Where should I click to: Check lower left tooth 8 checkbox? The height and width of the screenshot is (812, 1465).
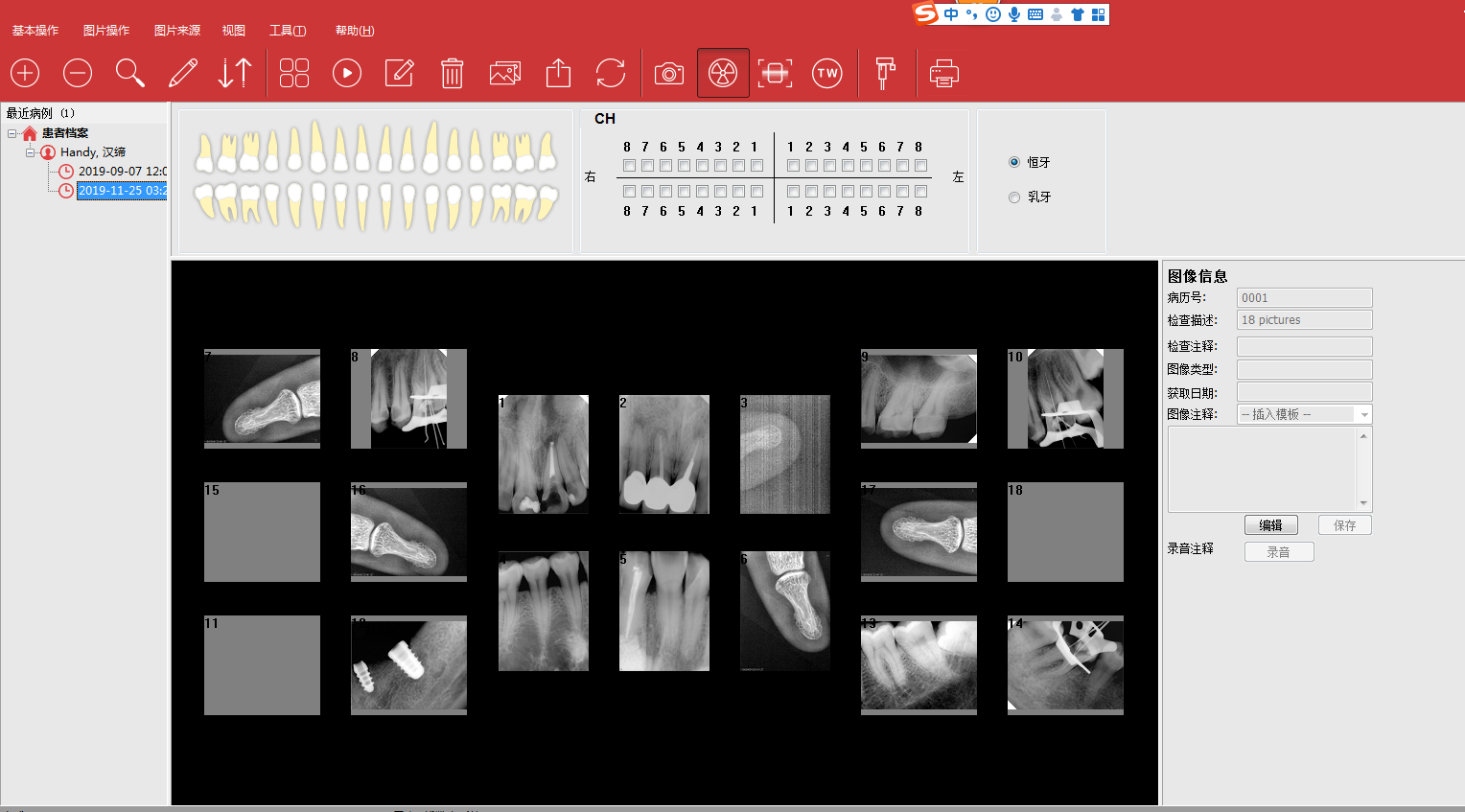(x=920, y=192)
